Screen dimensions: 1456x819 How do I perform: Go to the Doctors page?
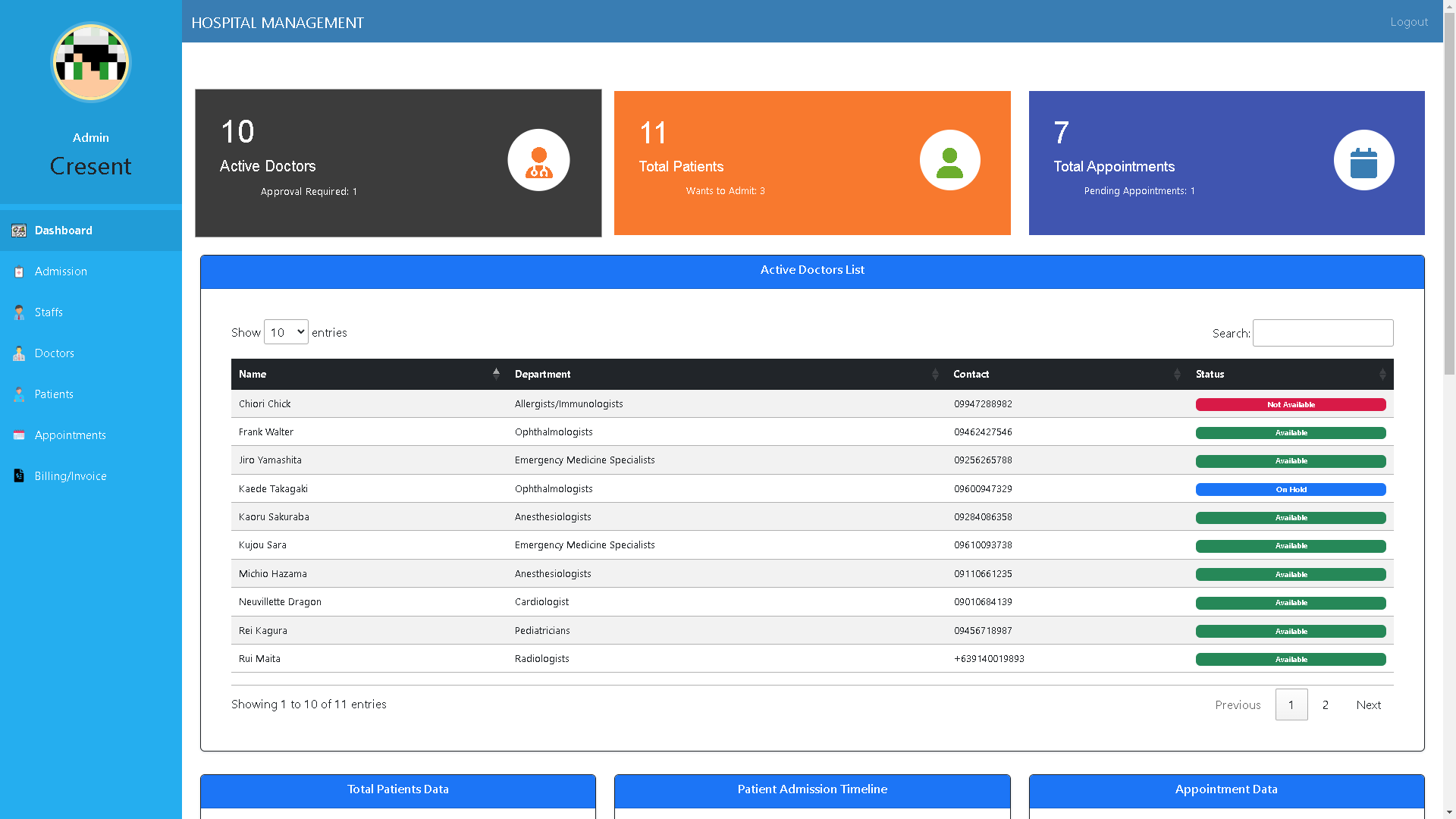[x=91, y=353]
